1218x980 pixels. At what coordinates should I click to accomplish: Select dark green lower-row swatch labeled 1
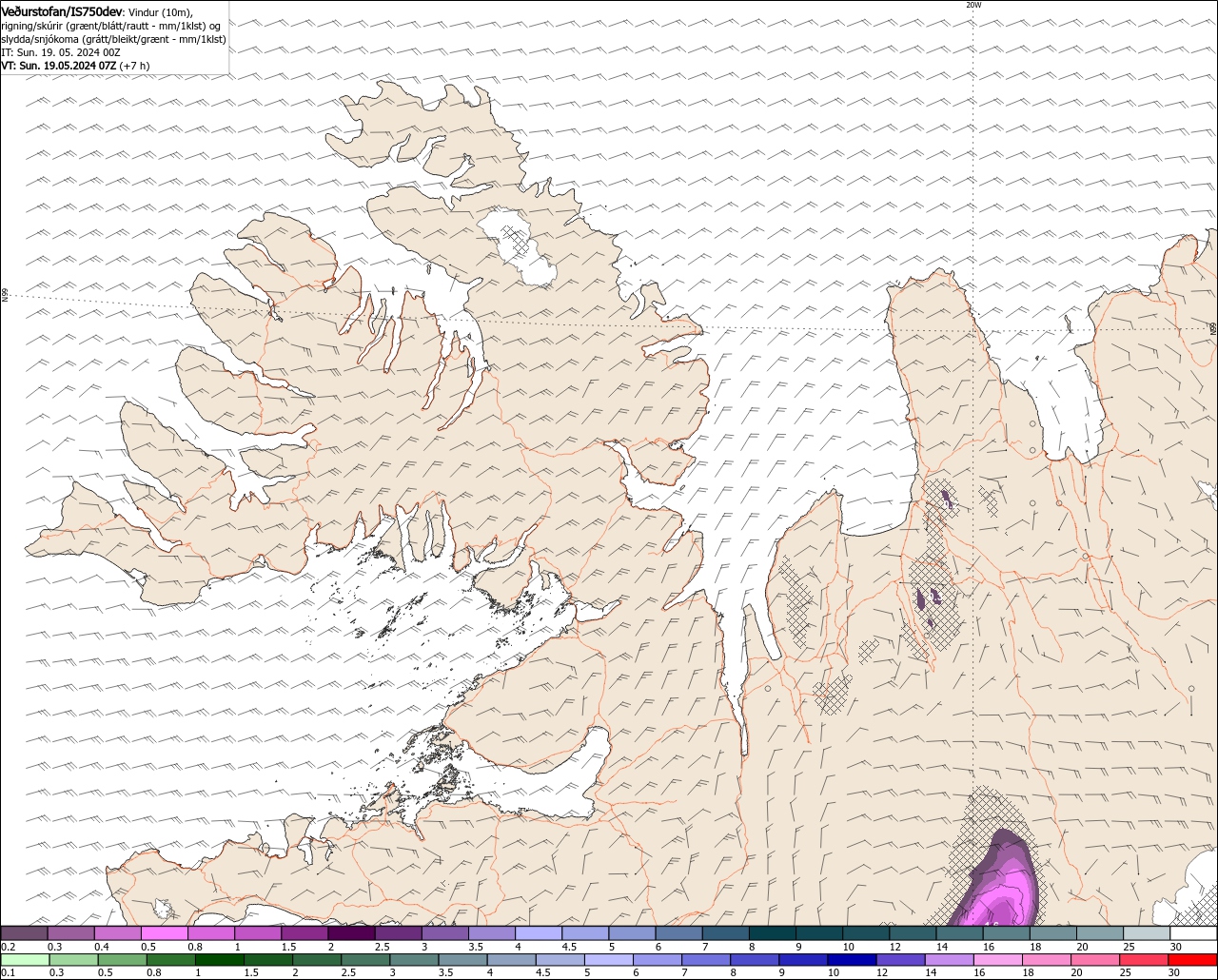coord(220,960)
